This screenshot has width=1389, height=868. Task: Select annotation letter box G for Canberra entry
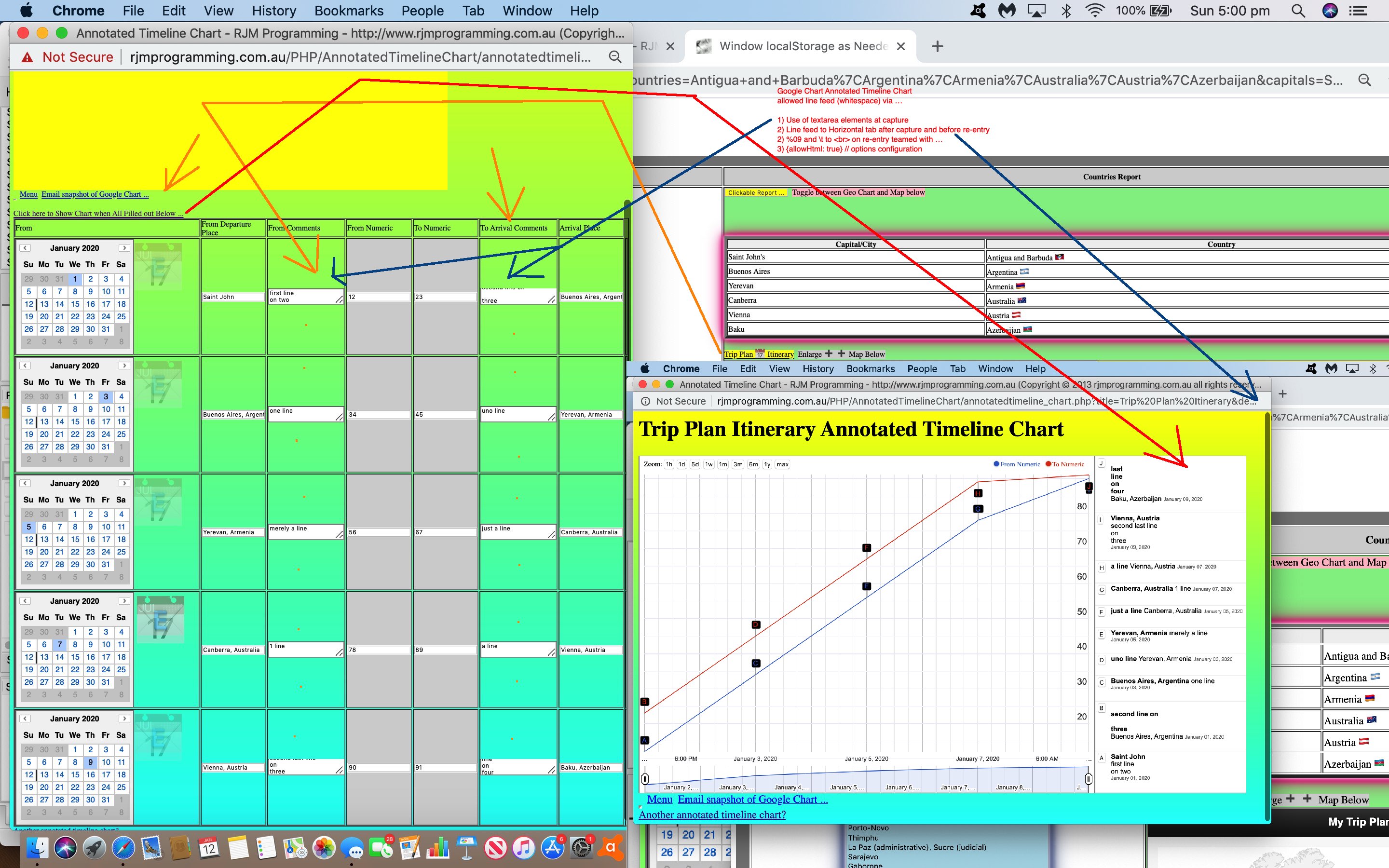(x=1101, y=590)
